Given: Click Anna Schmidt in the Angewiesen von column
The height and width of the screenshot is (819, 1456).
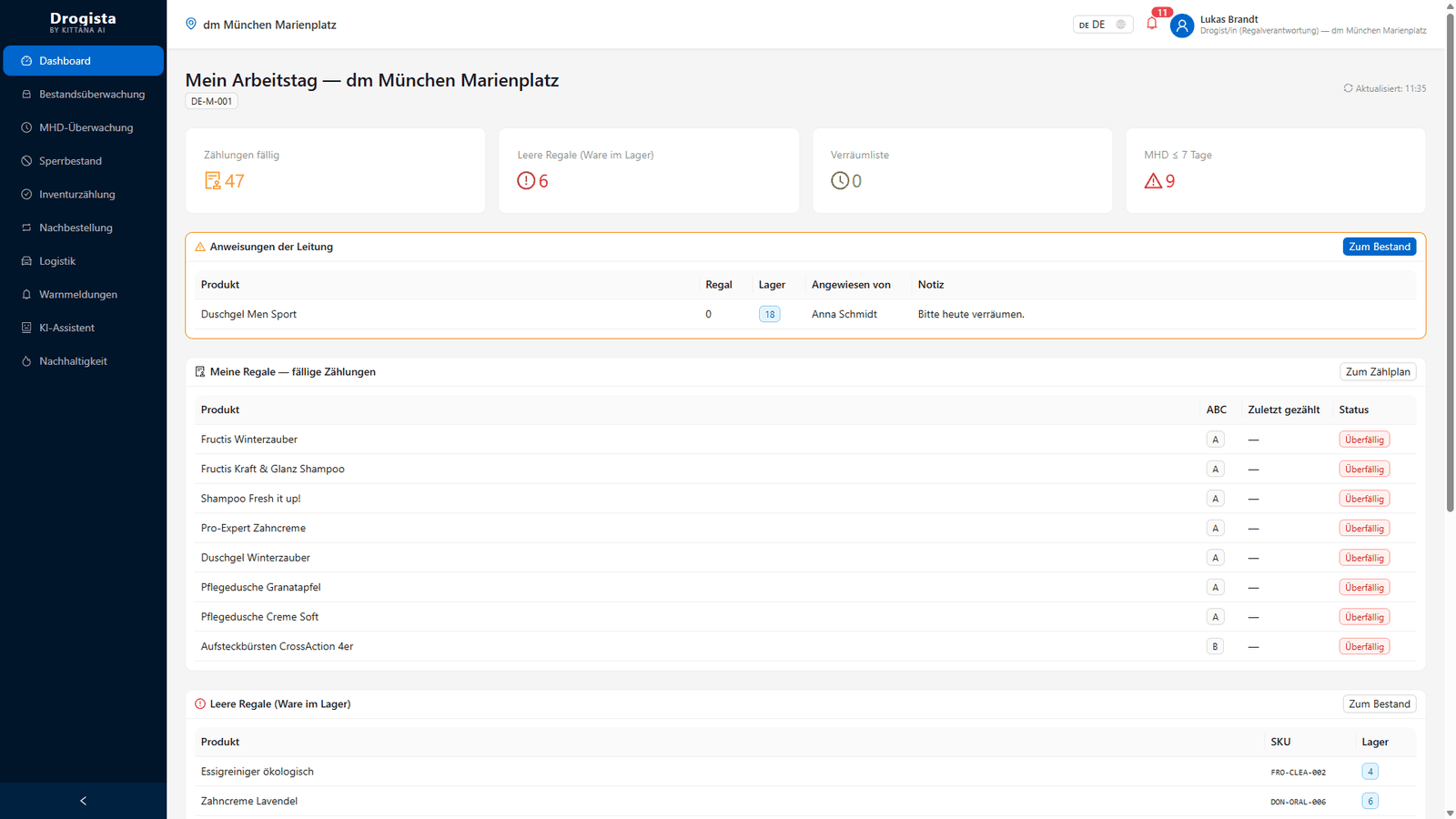Looking at the screenshot, I should point(844,314).
